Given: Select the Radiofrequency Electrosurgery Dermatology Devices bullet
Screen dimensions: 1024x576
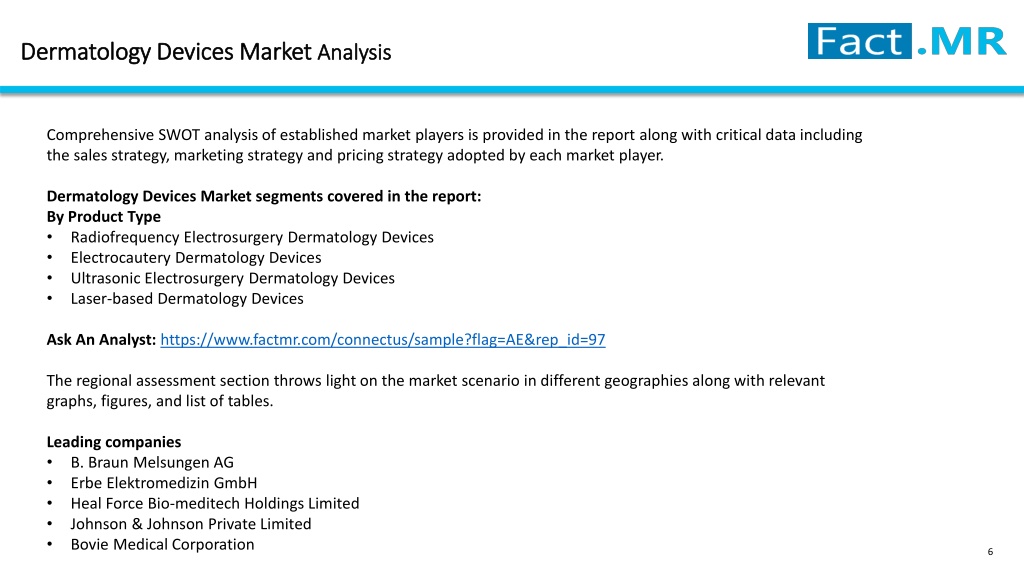Looking at the screenshot, I should pyautogui.click(x=252, y=237).
